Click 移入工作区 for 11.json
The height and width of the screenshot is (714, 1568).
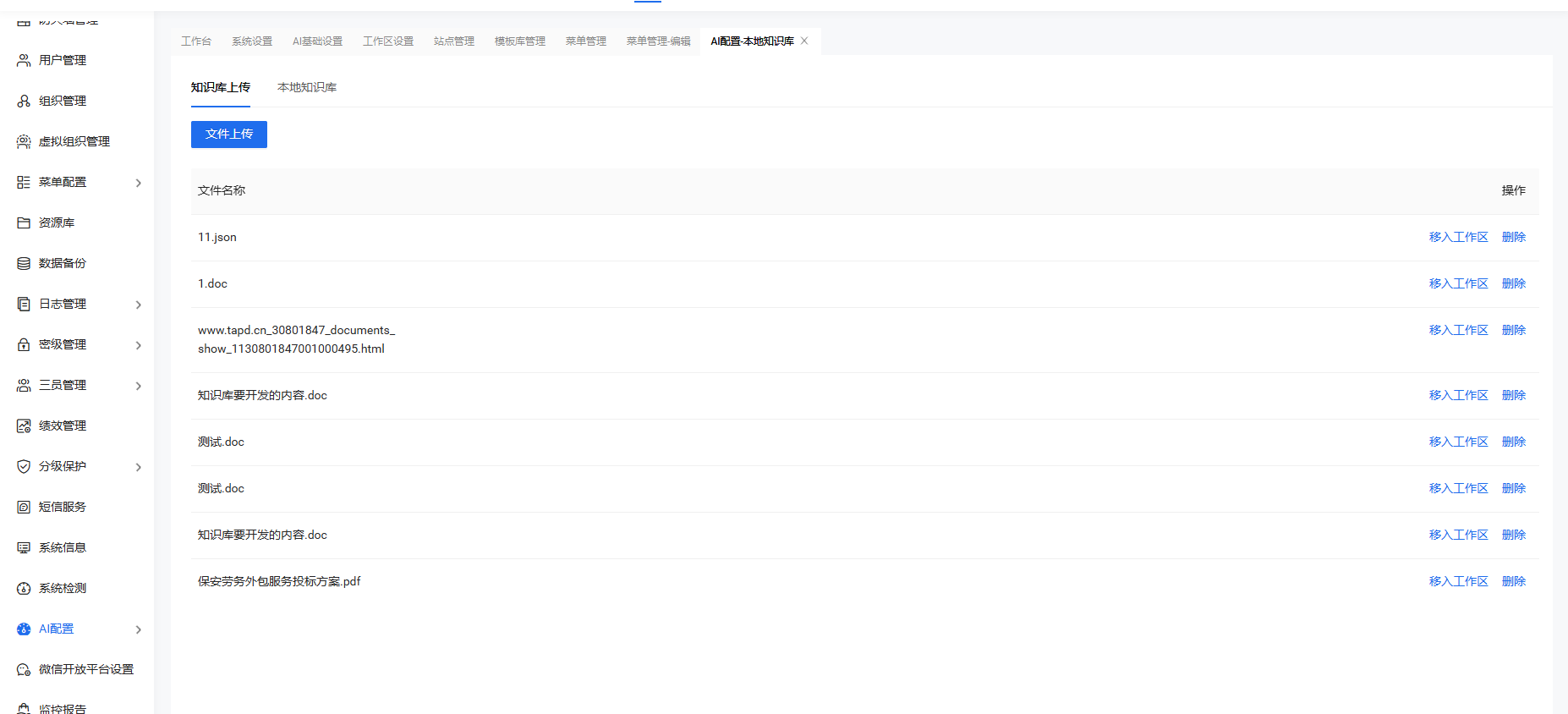point(1458,238)
